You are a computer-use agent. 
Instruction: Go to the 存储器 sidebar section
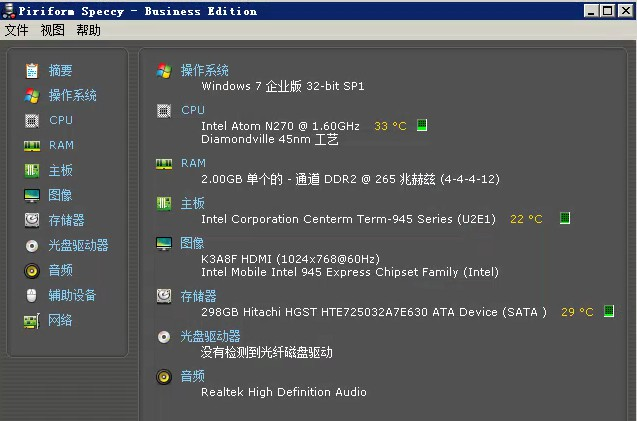[x=67, y=220]
